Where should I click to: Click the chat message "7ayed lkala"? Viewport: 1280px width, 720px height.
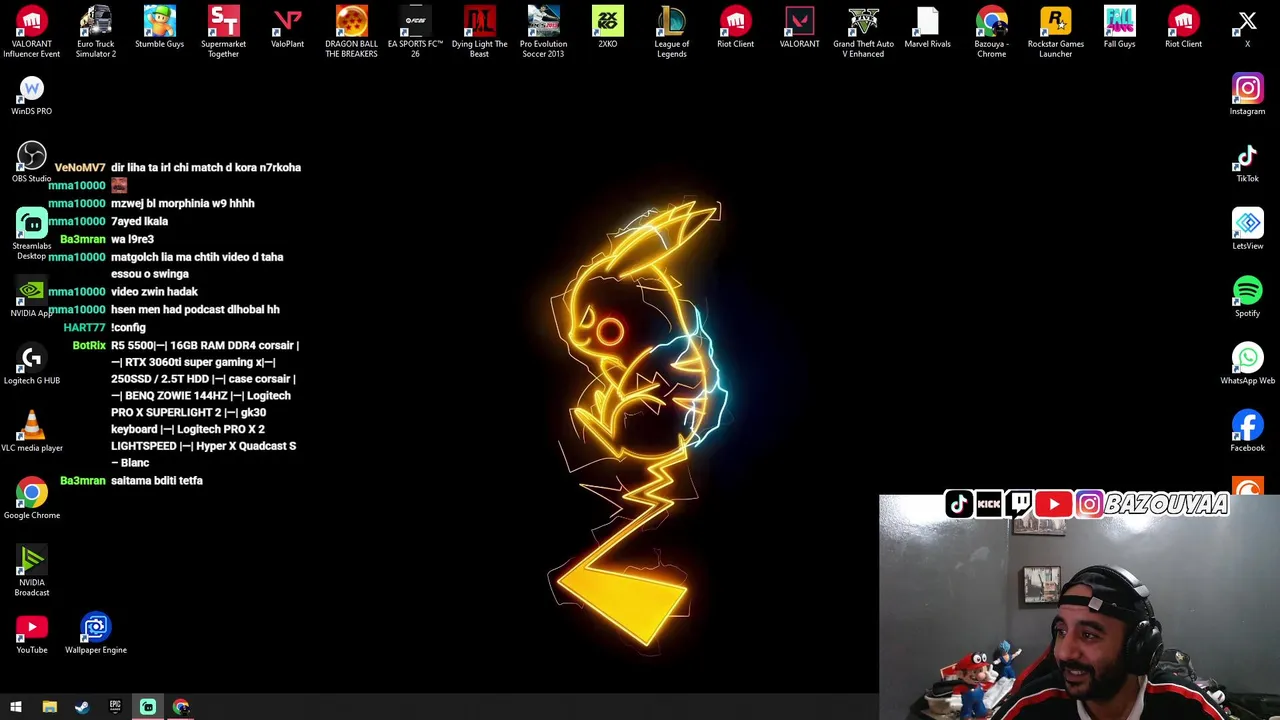pos(139,221)
